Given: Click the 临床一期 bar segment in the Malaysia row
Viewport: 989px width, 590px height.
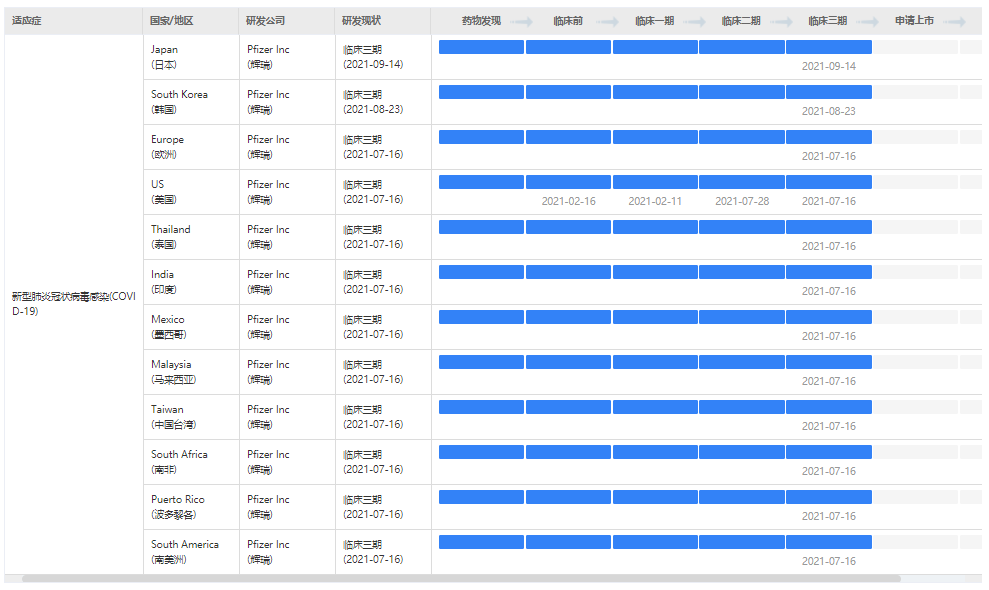Looking at the screenshot, I should click(x=655, y=362).
